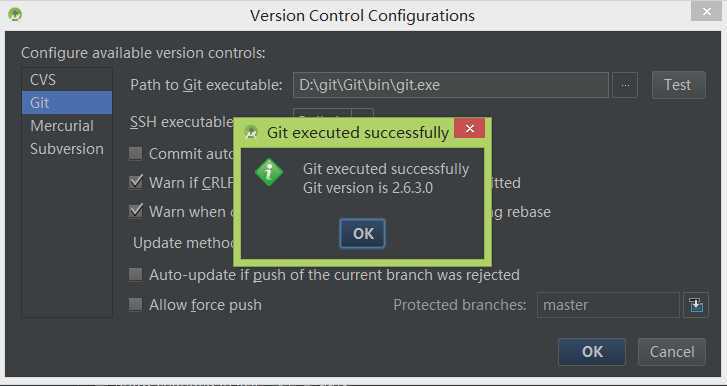This screenshot has width=727, height=386.
Task: Close the Git executed successfully popup
Action: pos(470,128)
